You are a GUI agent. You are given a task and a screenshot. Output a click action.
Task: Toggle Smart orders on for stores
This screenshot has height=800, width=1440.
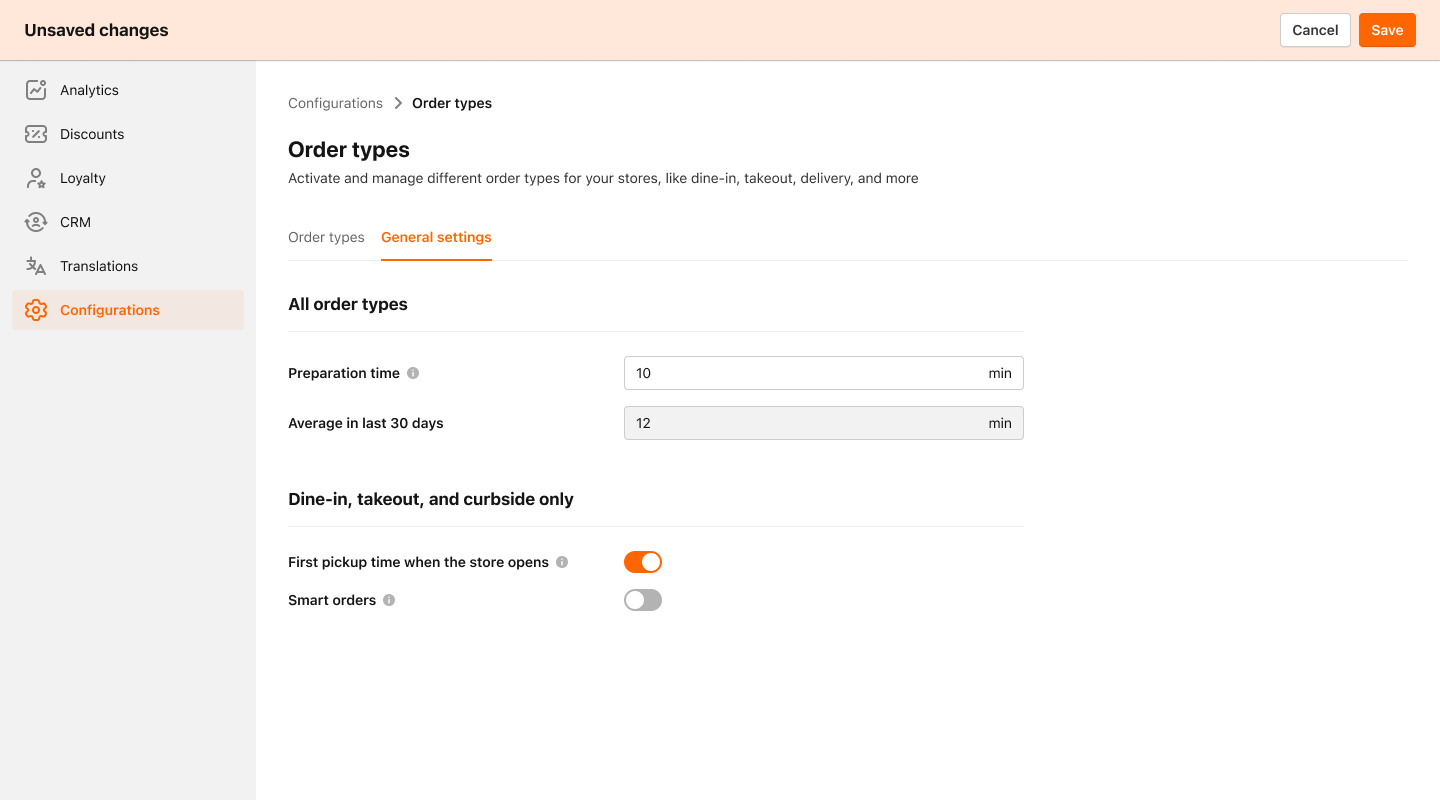[643, 600]
